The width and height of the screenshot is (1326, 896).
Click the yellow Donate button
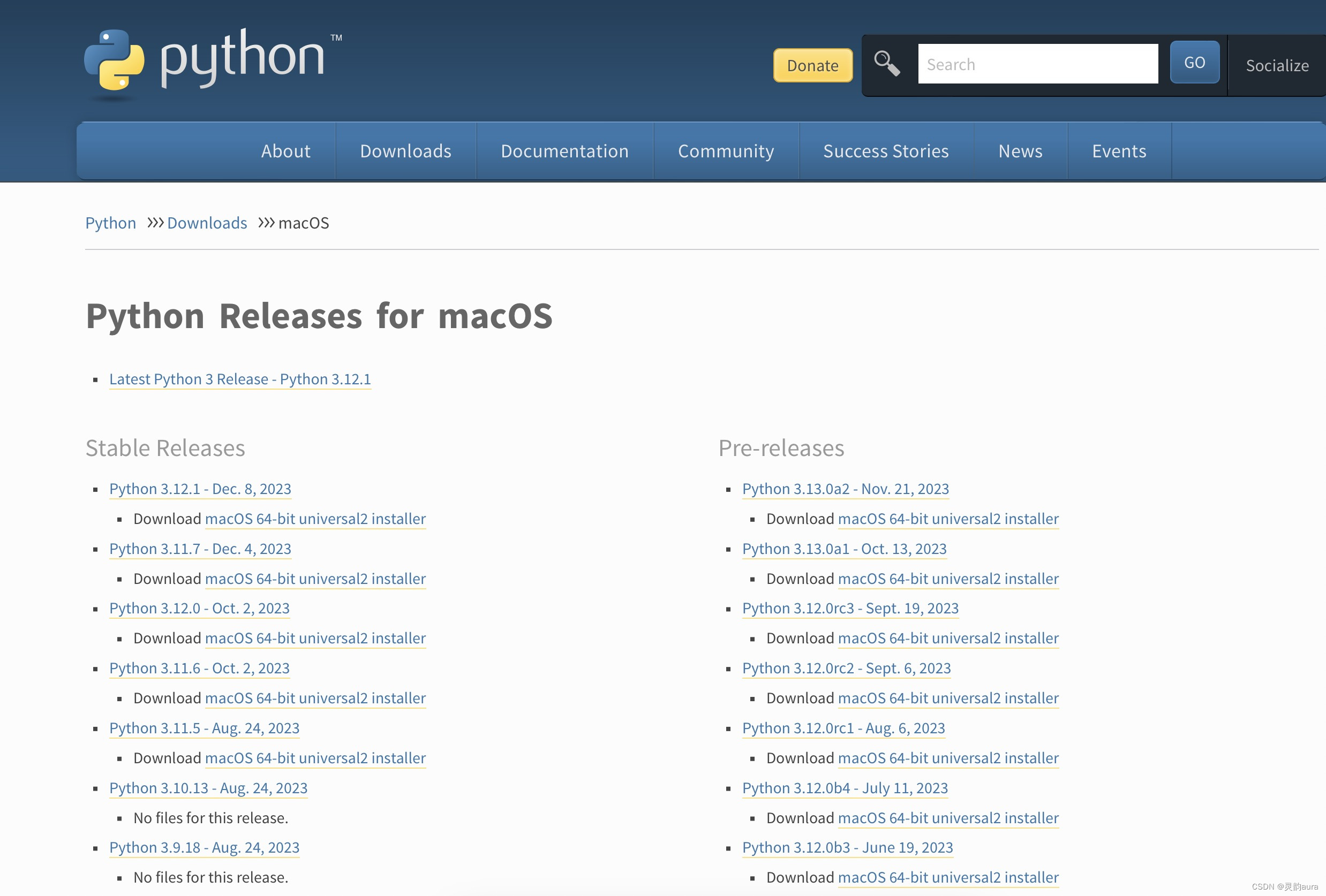pyautogui.click(x=812, y=66)
